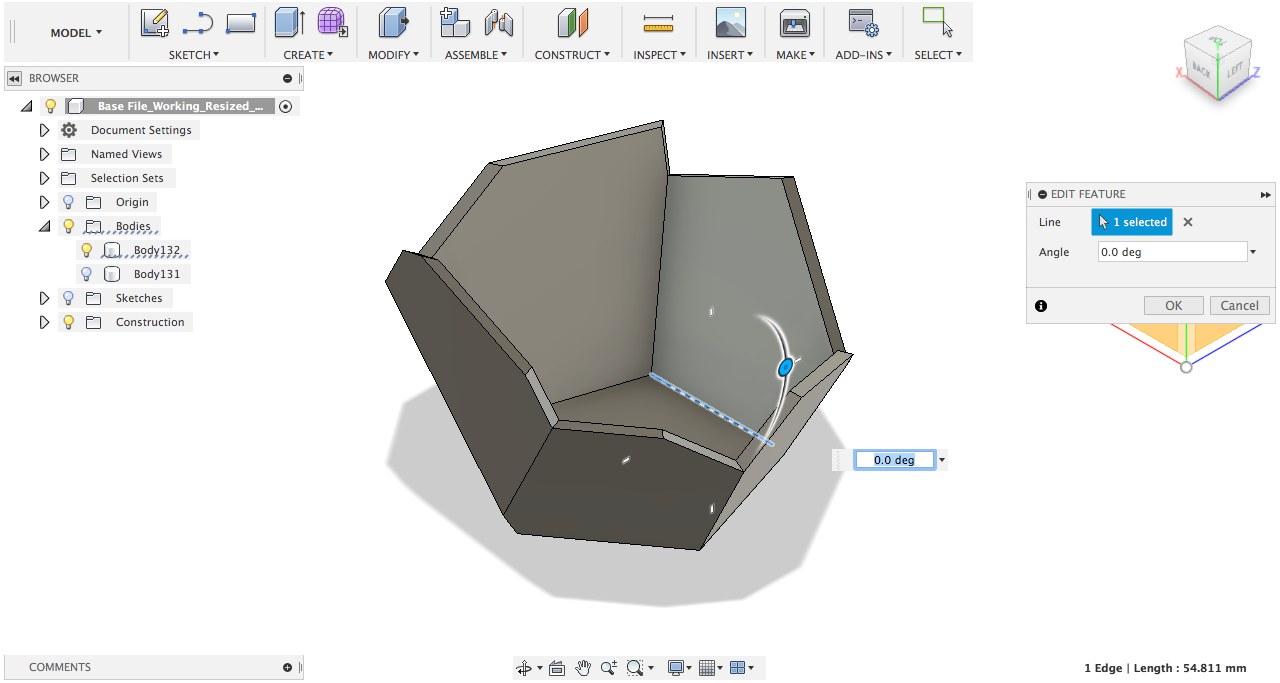
Task: Click the Pan hand icon
Action: (x=583, y=668)
